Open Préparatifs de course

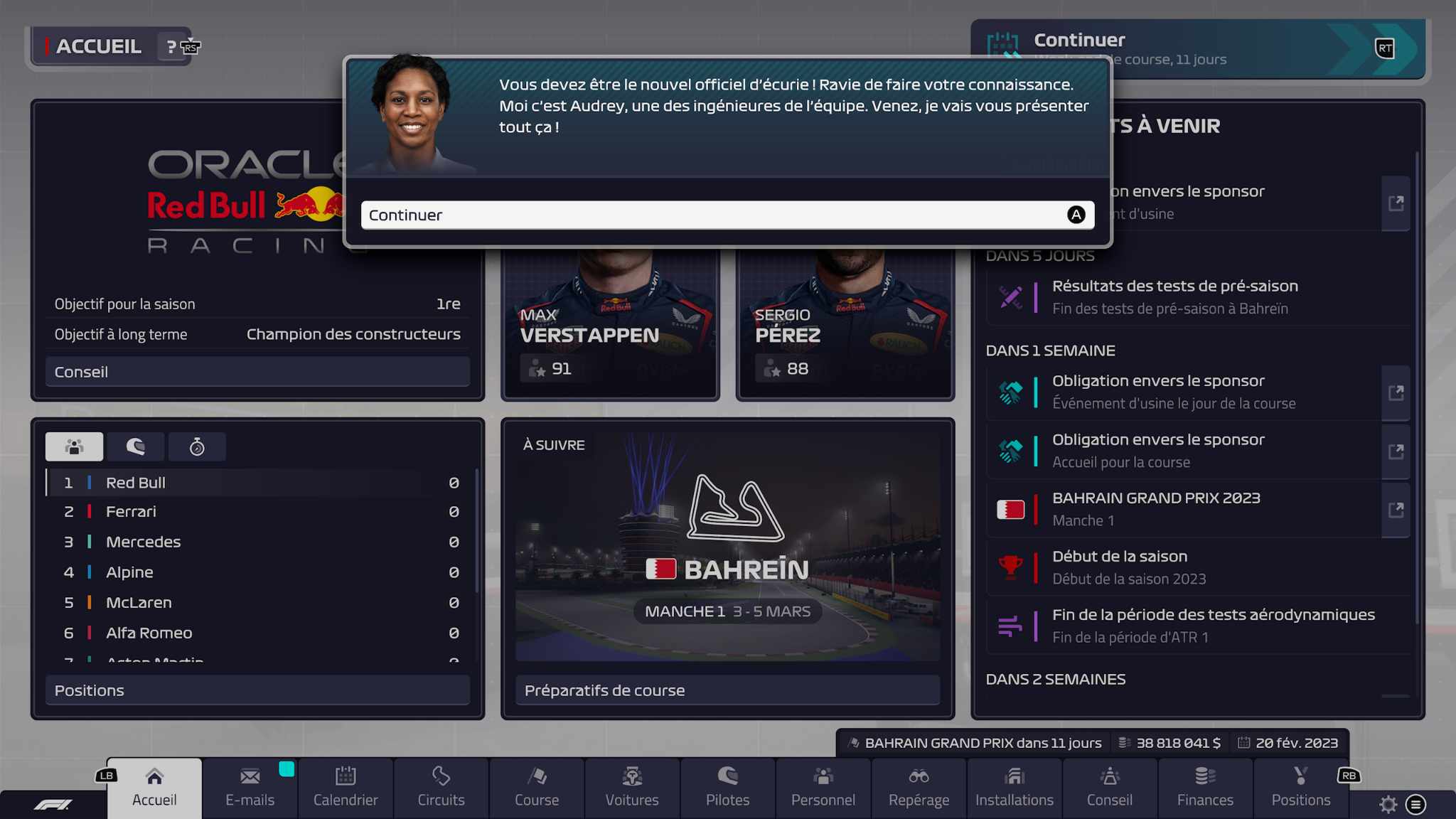click(x=727, y=690)
